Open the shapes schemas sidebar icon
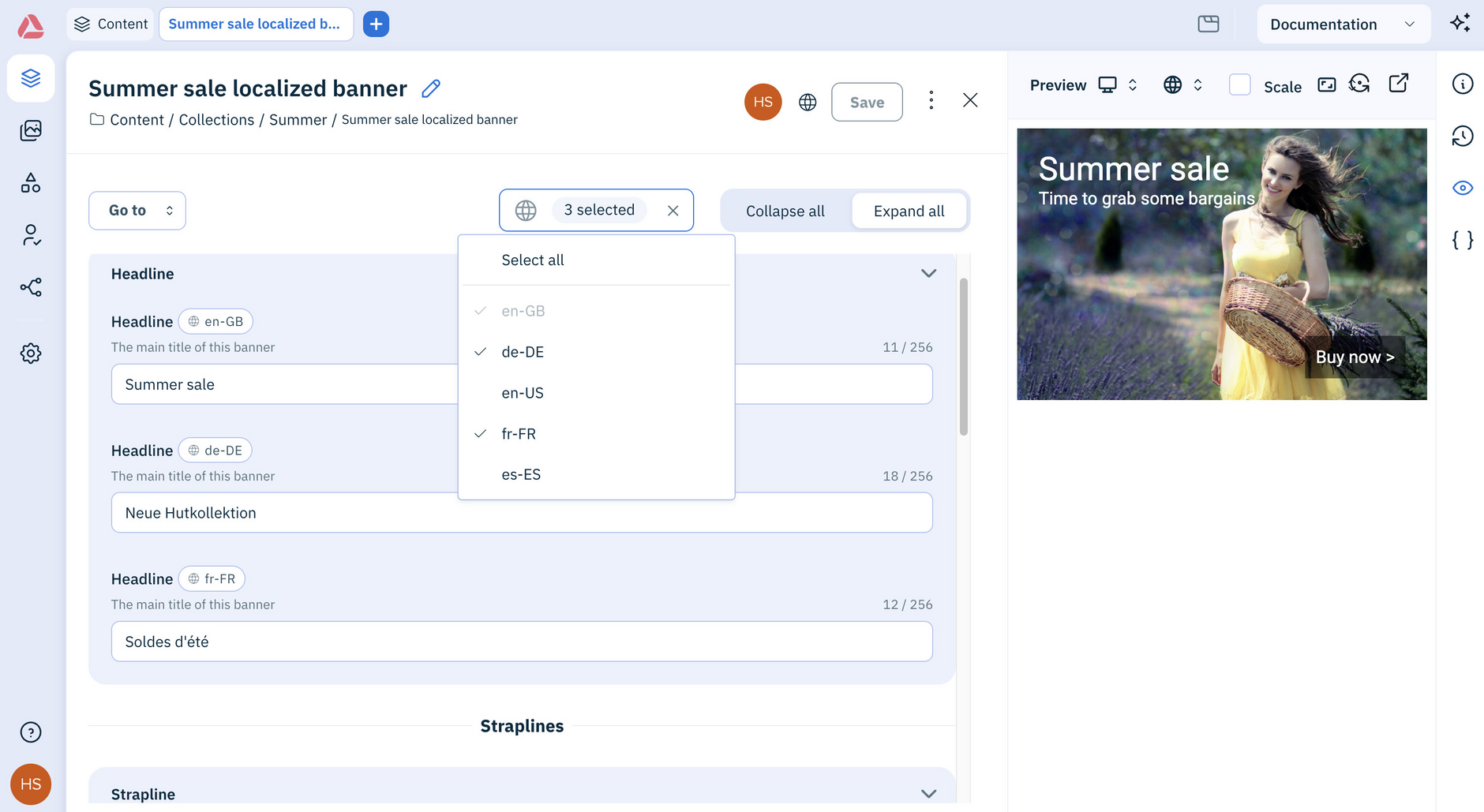1484x812 pixels. click(31, 183)
